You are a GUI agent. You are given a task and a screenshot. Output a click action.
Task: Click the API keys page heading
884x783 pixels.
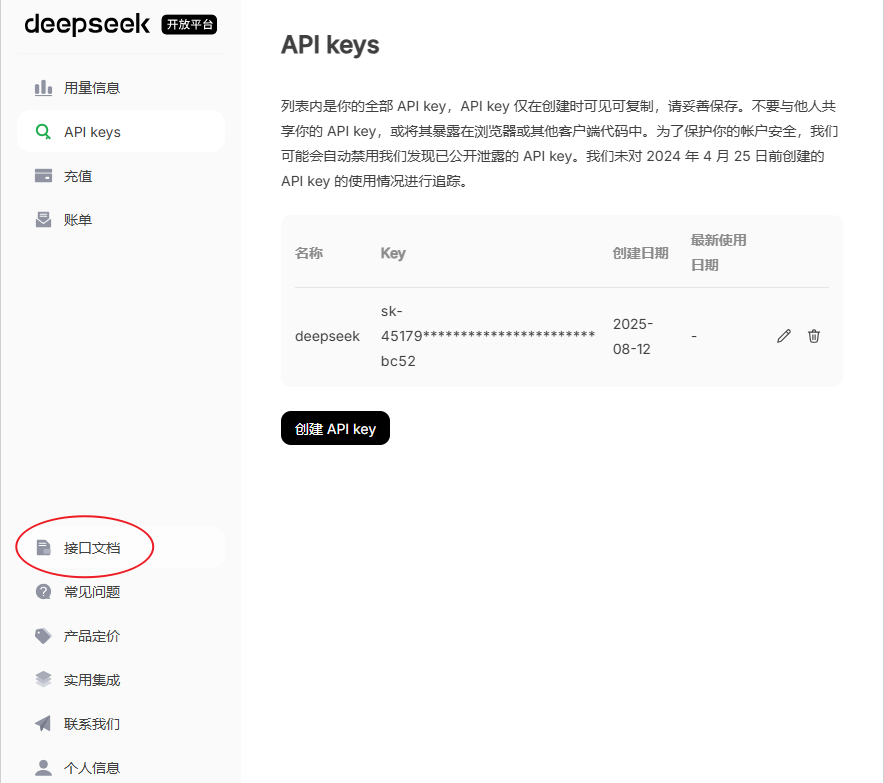(x=330, y=45)
